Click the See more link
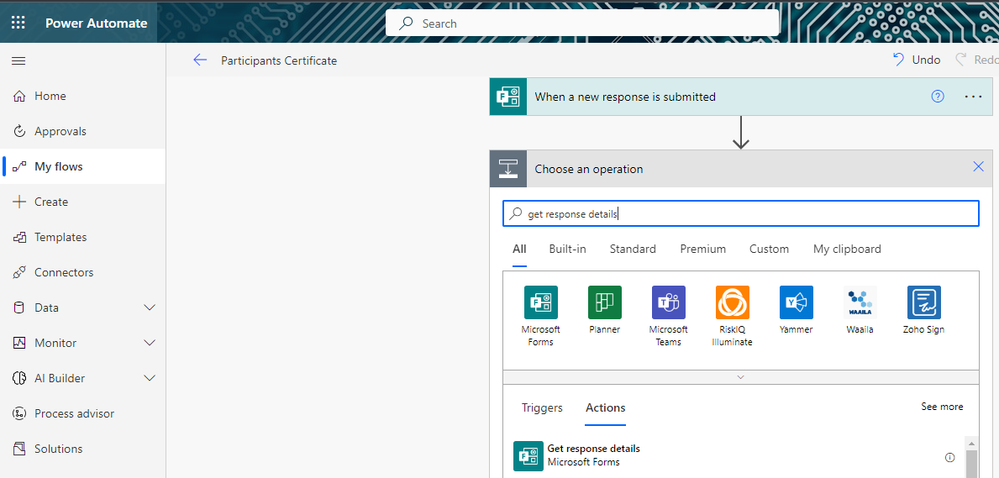 pos(942,407)
